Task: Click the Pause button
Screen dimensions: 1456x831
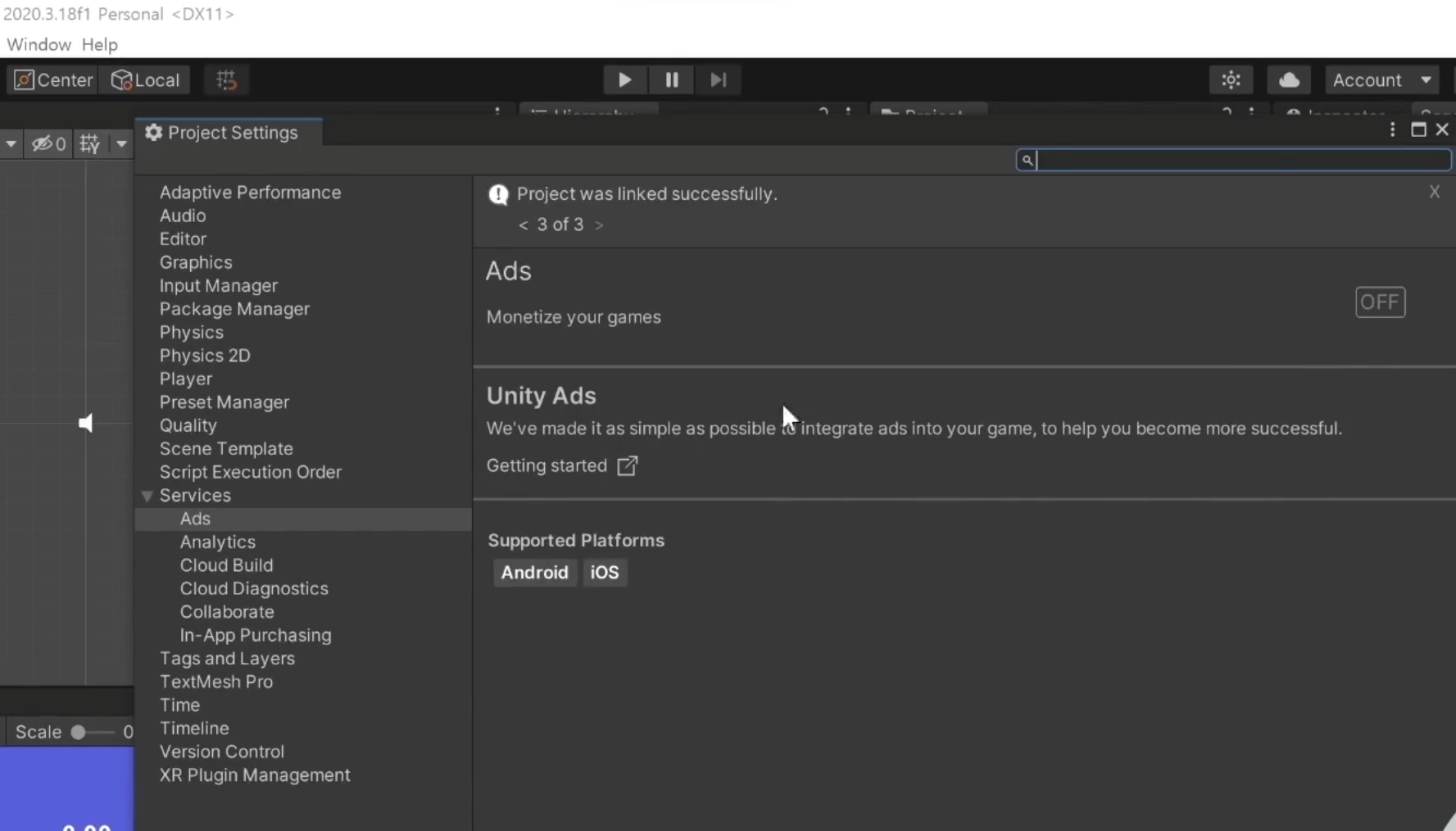Action: click(x=671, y=79)
